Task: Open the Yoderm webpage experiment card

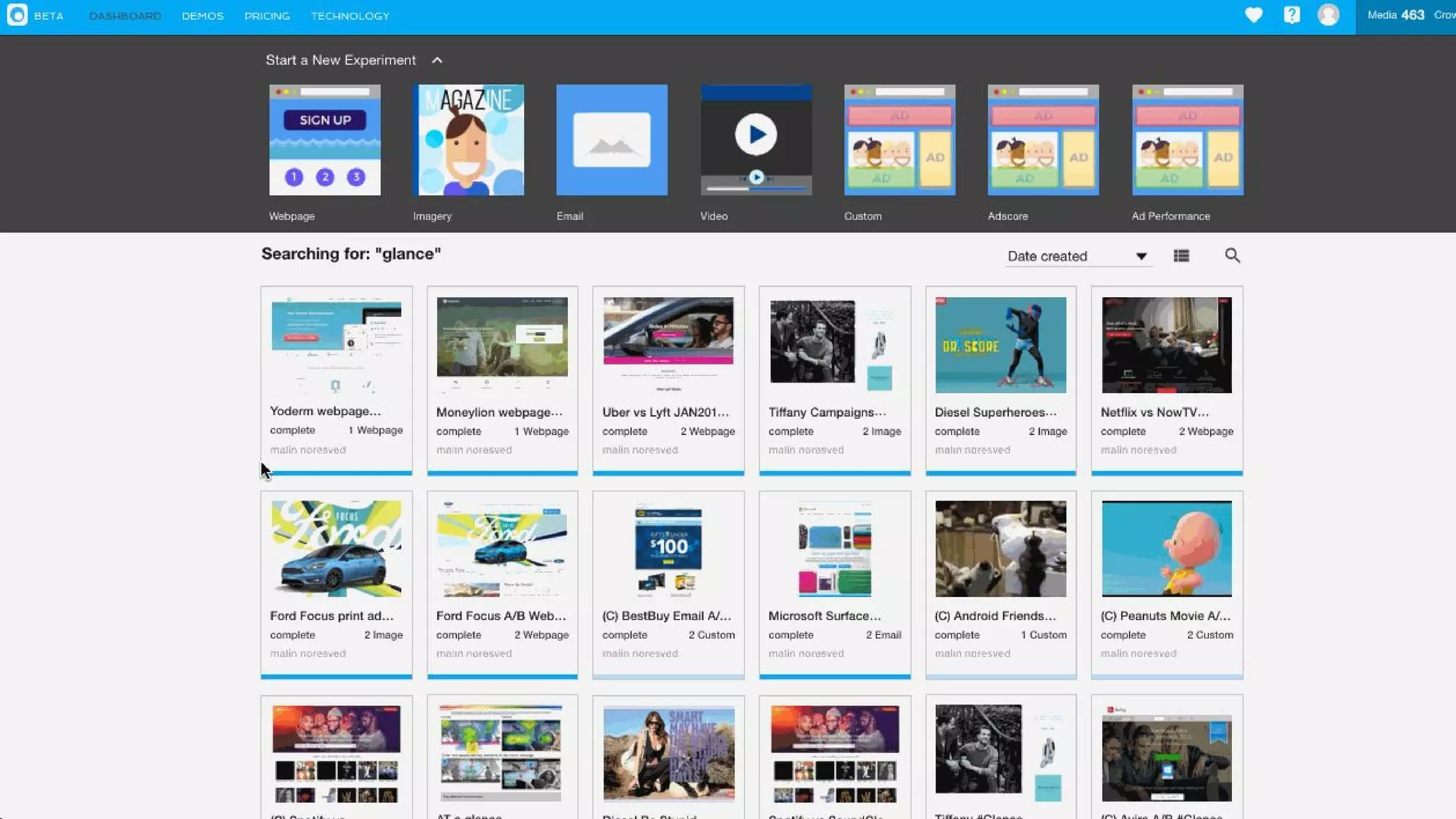Action: click(336, 380)
